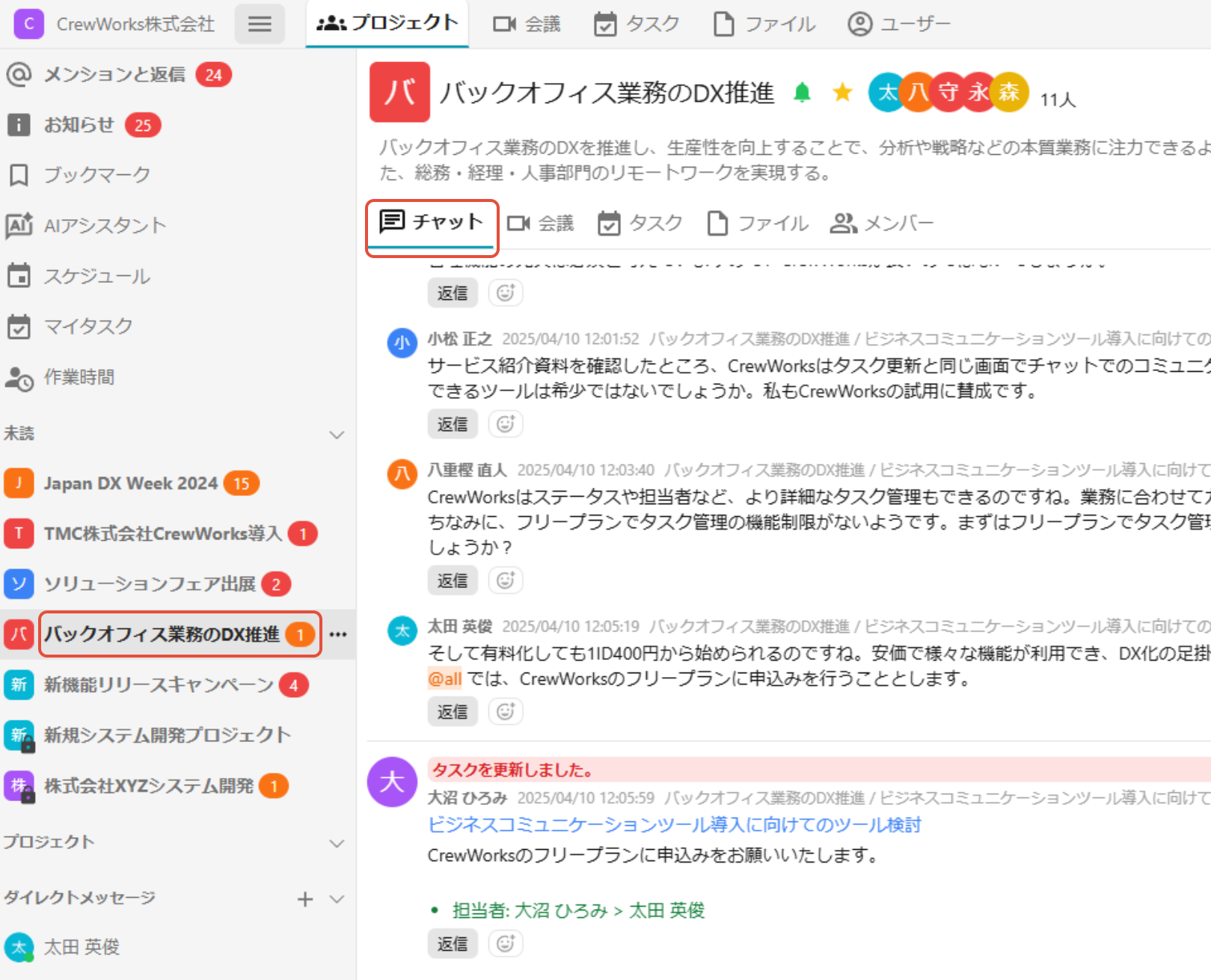1211x980 pixels.
Task: Select the project チャット tab
Action: 432,222
